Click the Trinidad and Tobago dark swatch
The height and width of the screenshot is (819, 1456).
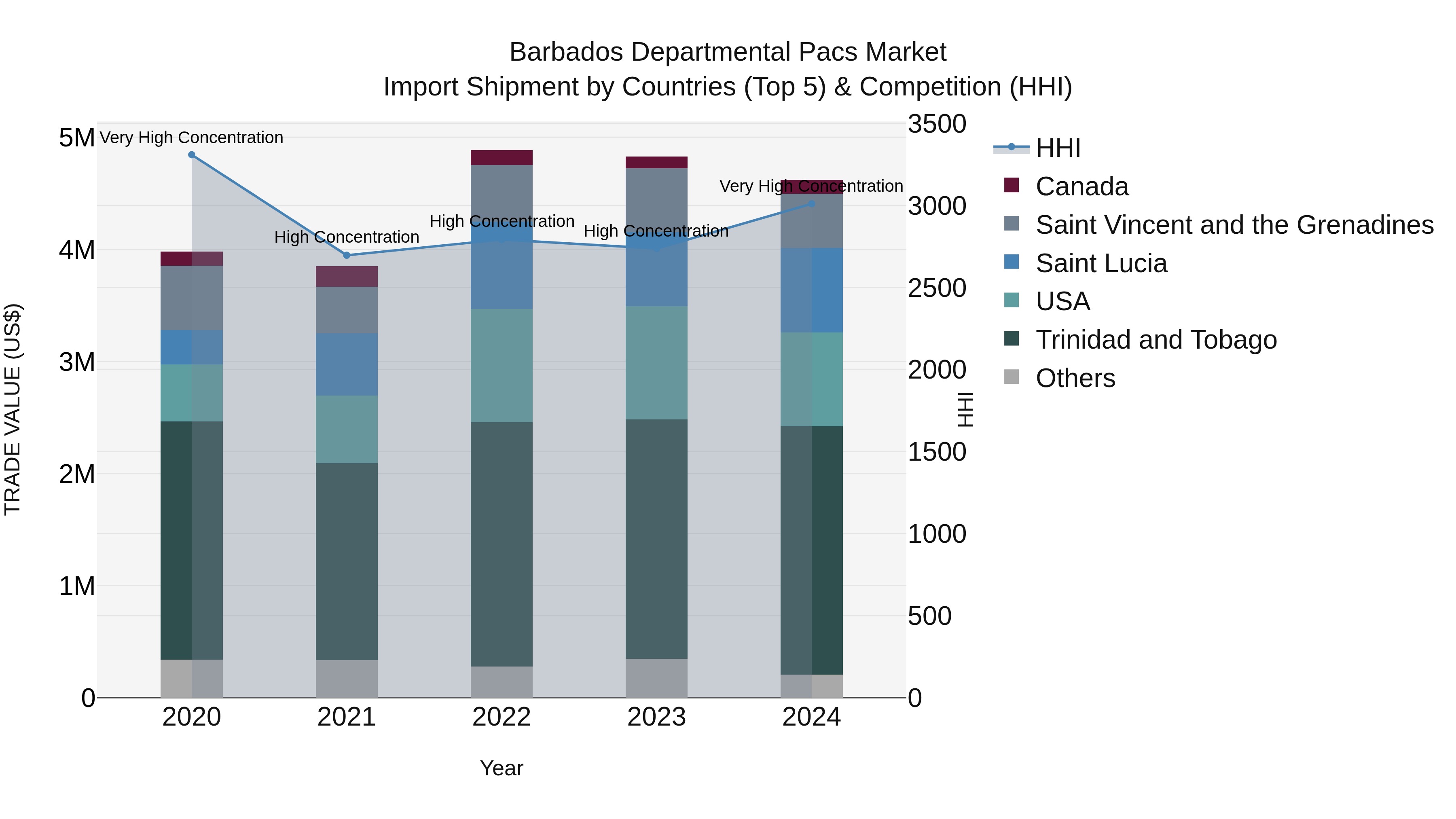(x=1011, y=338)
